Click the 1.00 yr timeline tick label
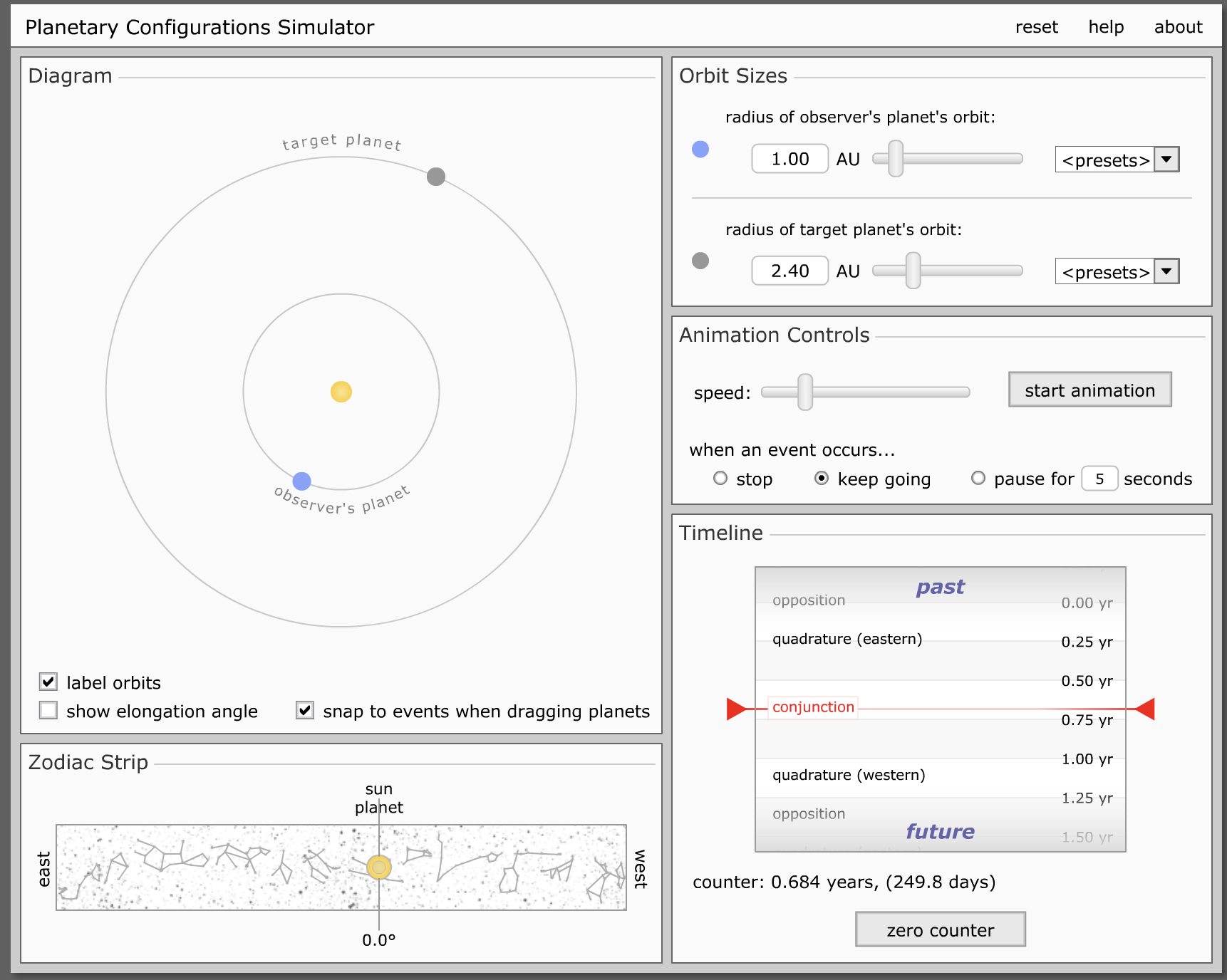The image size is (1227, 980). tap(1087, 759)
